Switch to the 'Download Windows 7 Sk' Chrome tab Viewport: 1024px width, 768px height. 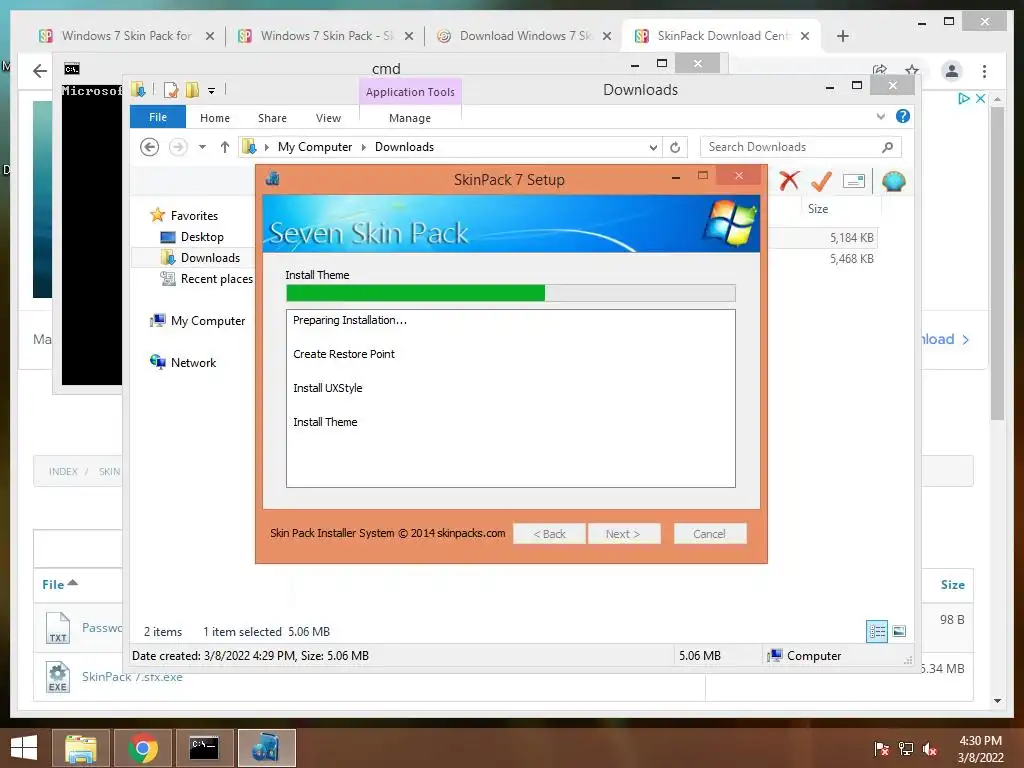pos(526,36)
